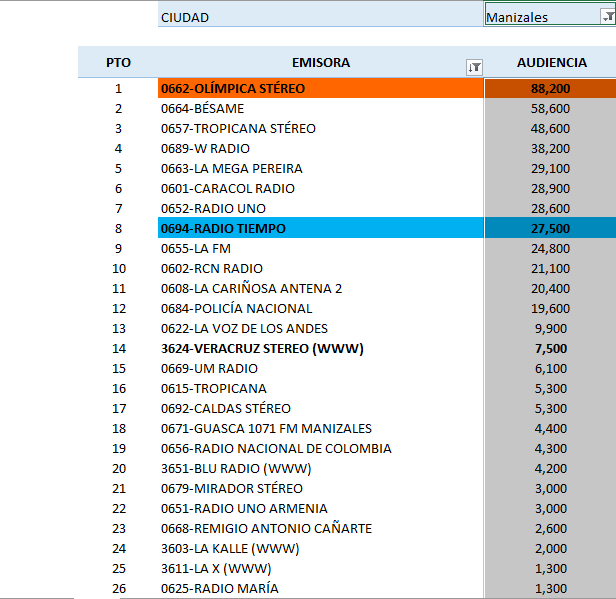Select the 0684-POLICÍA NACIONAL cell

pyautogui.click(x=321, y=309)
